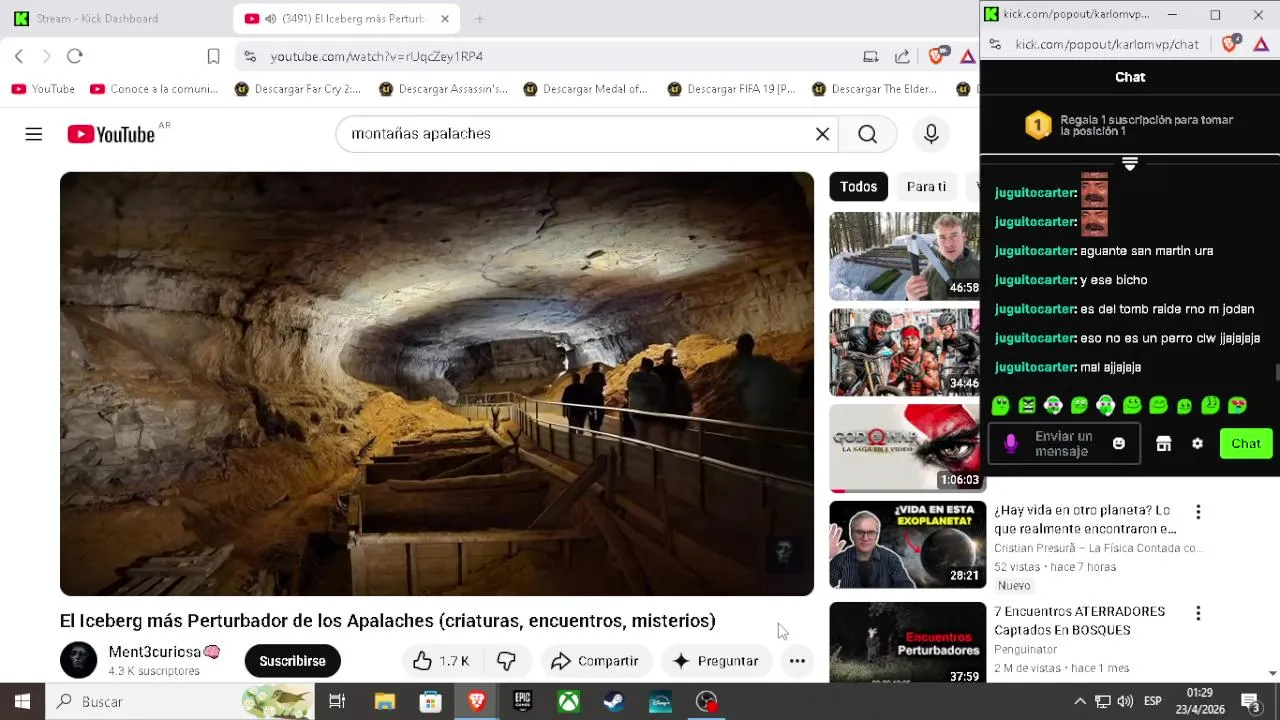This screenshot has width=1280, height=720.
Task: Click the Preguntar ask button
Action: pos(716,661)
